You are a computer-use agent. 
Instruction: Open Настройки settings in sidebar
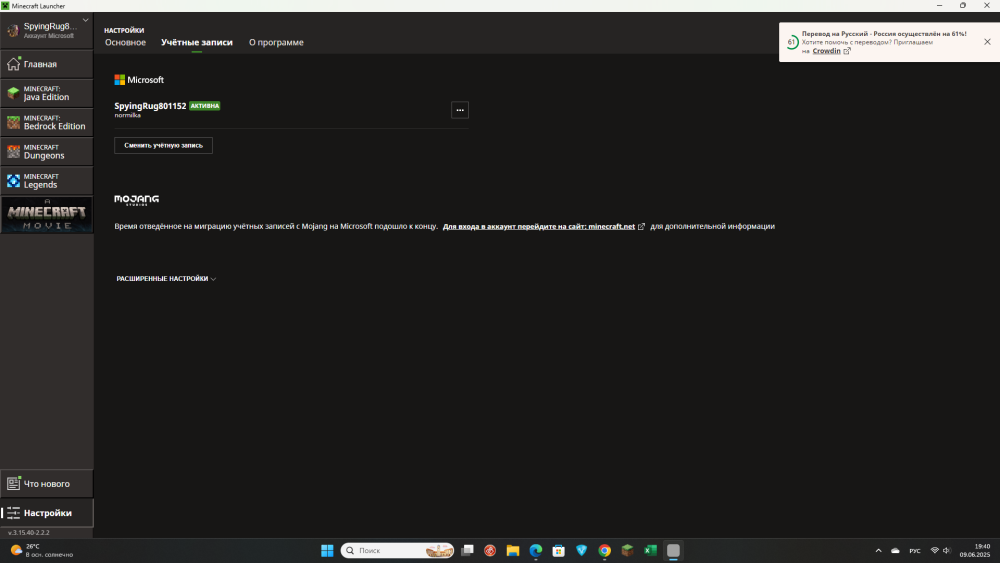47,513
